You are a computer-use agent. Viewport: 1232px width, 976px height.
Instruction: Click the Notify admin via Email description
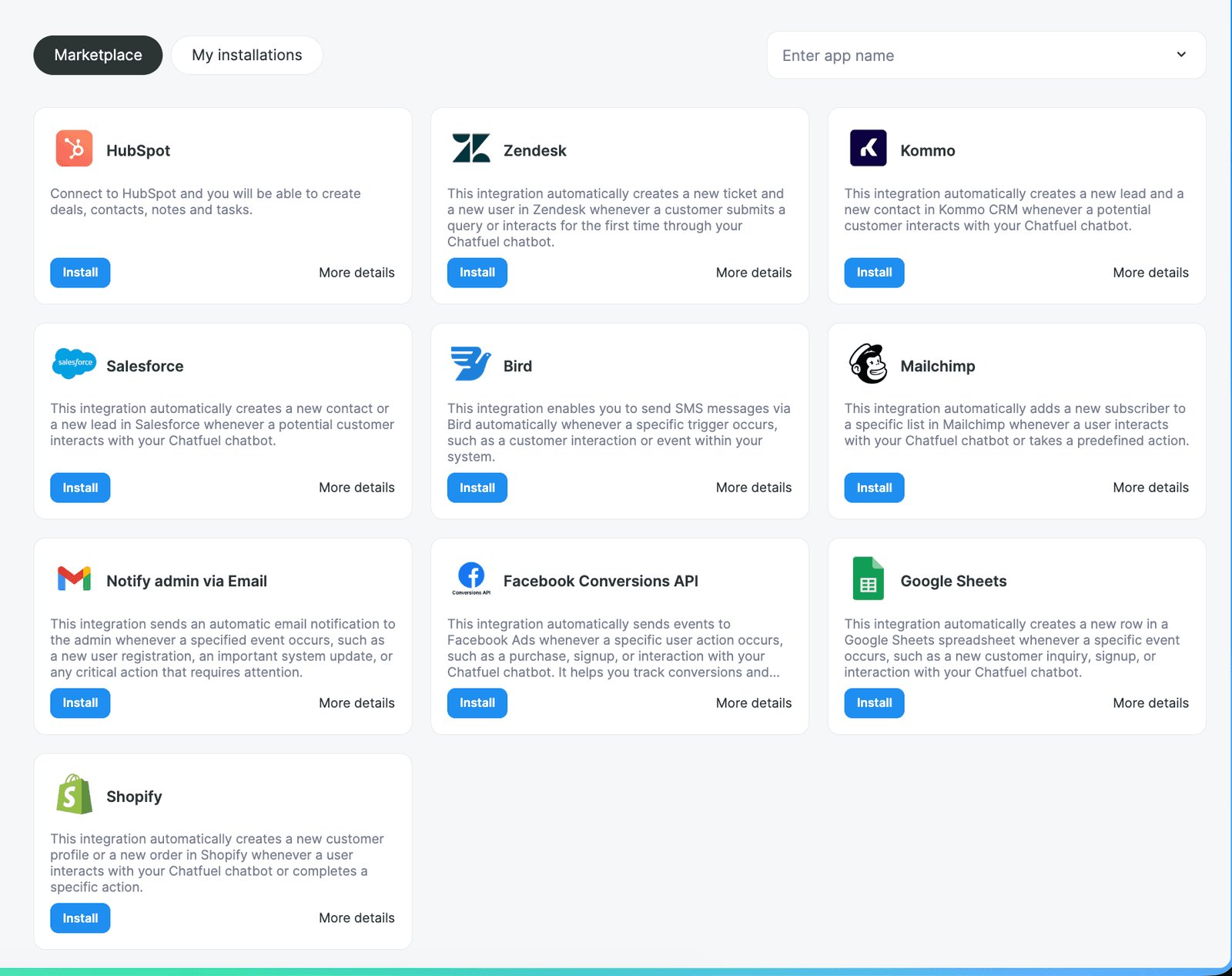[x=223, y=648]
